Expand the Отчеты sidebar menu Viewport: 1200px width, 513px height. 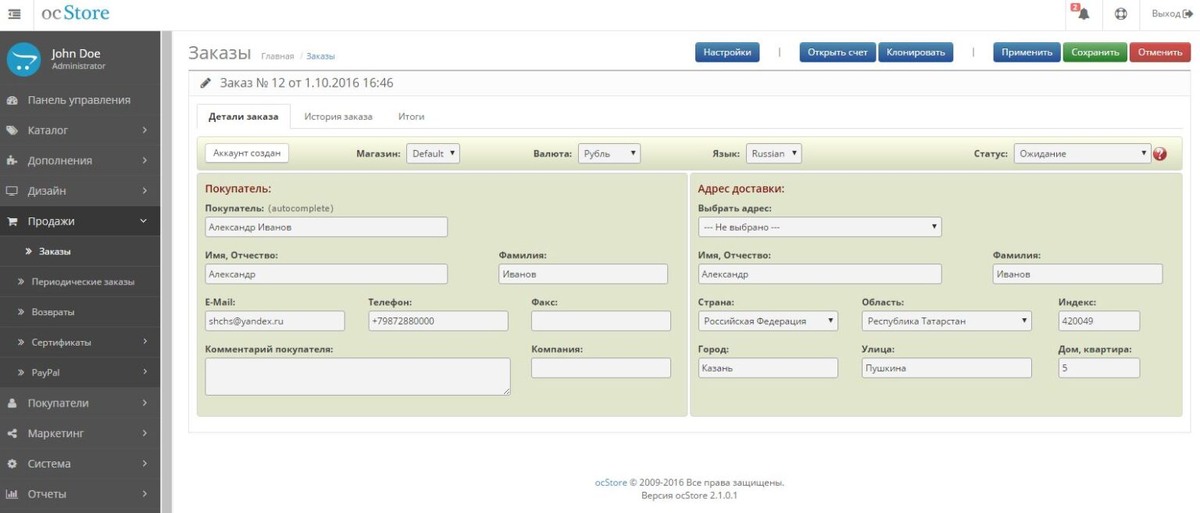point(80,494)
